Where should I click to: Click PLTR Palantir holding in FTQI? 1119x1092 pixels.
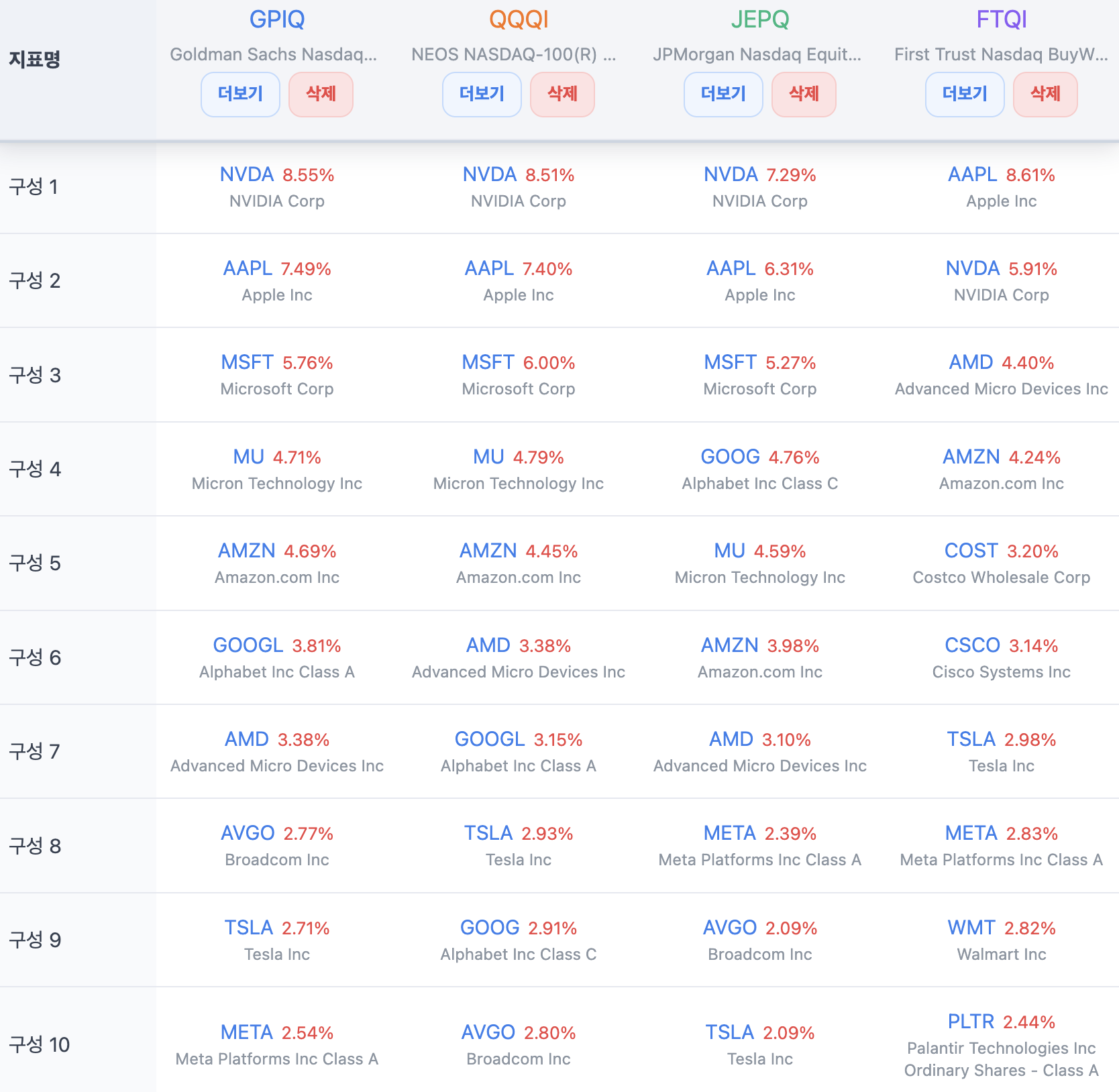(x=971, y=1022)
